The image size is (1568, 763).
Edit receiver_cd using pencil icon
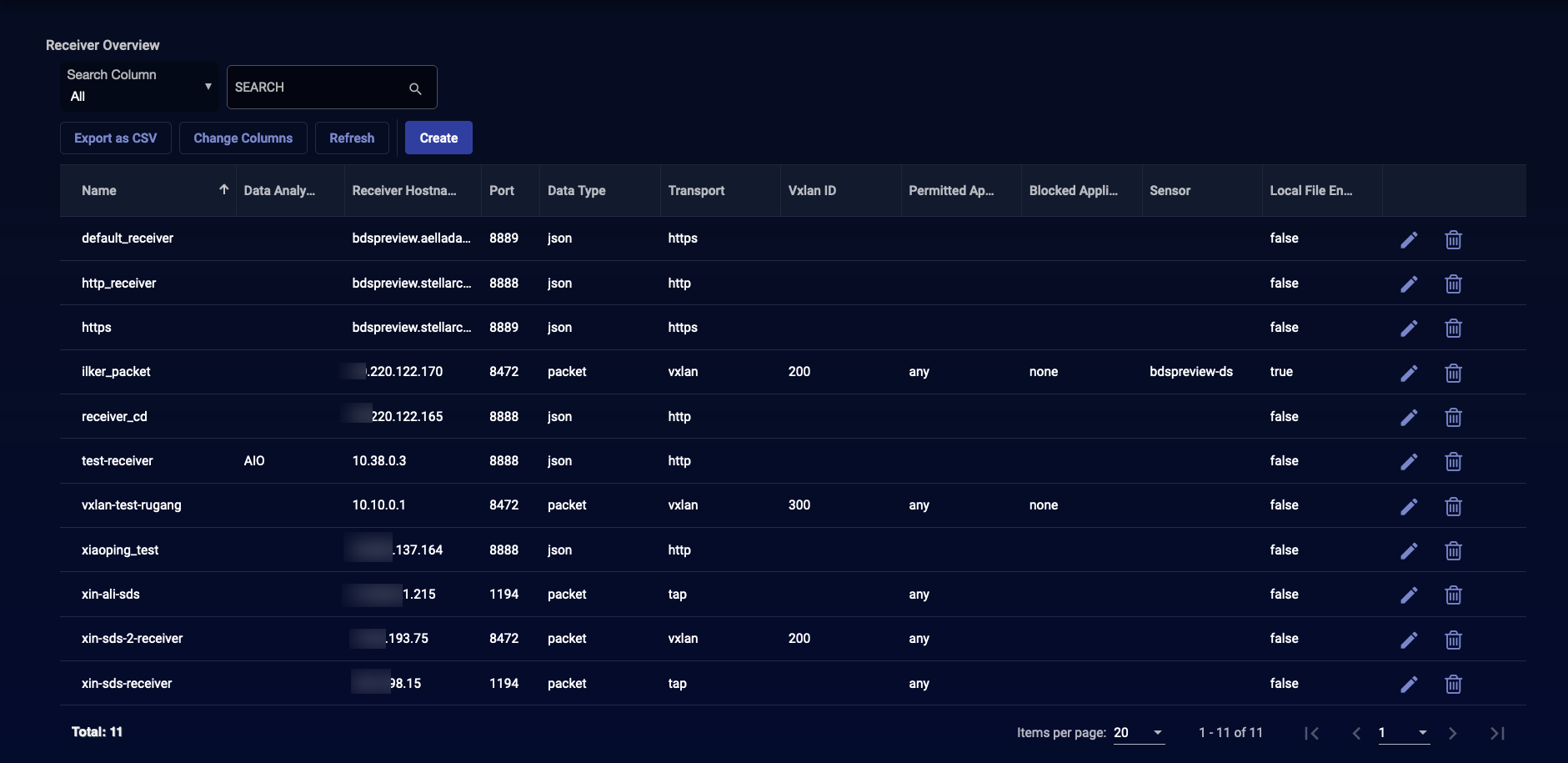point(1409,418)
